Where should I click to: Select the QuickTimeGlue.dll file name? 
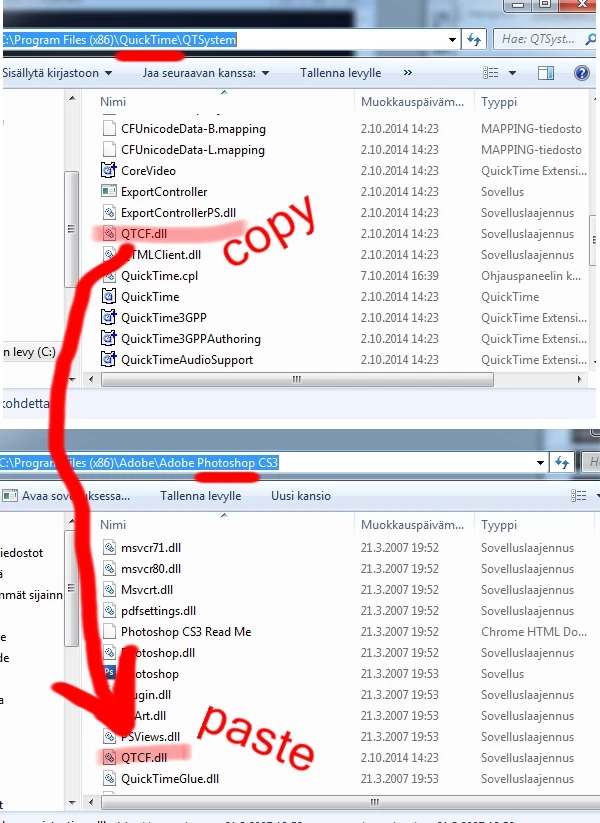170,779
